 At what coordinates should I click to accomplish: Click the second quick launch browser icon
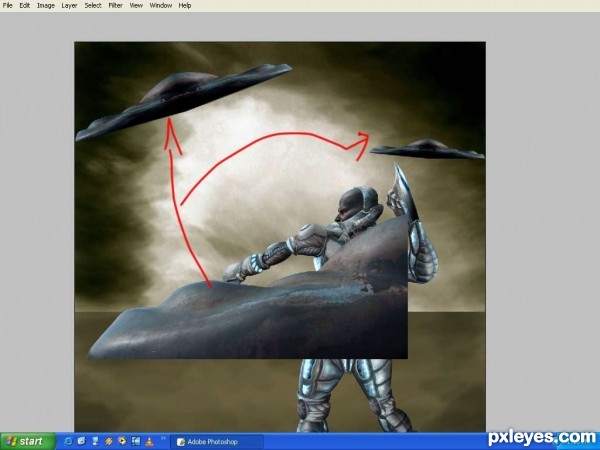(82, 441)
